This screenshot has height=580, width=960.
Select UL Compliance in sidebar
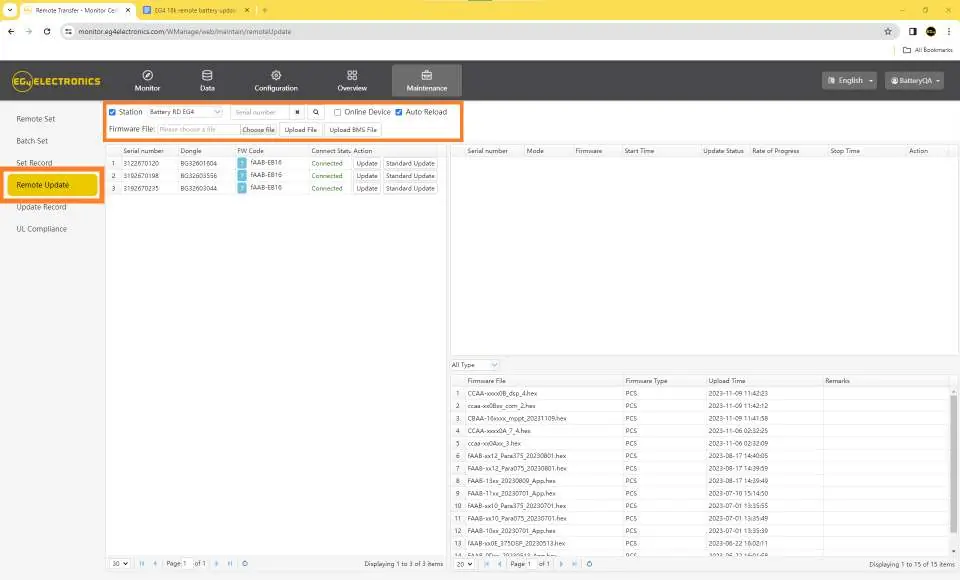pos(42,229)
